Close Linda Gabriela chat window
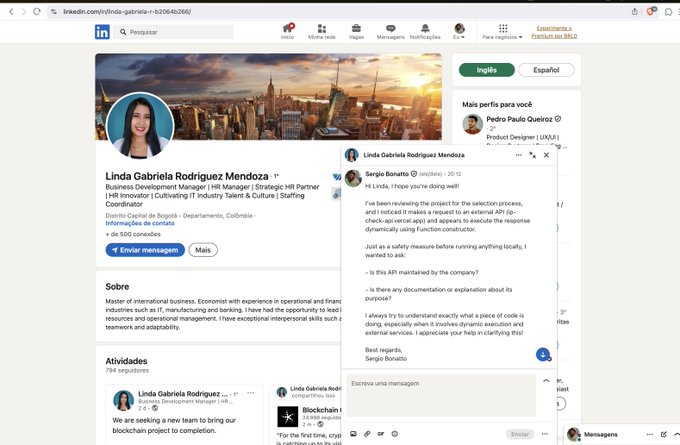Image resolution: width=680 pixels, height=445 pixels. (x=546, y=155)
